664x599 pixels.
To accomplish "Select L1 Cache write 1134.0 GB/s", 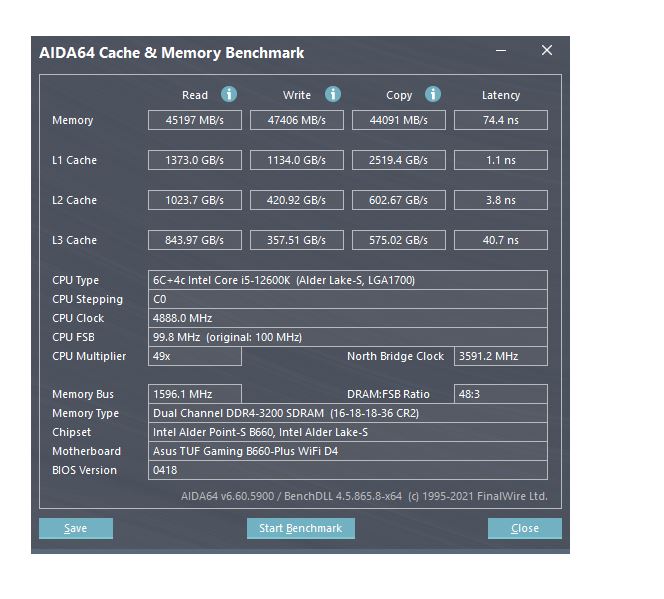I will pyautogui.click(x=297, y=160).
